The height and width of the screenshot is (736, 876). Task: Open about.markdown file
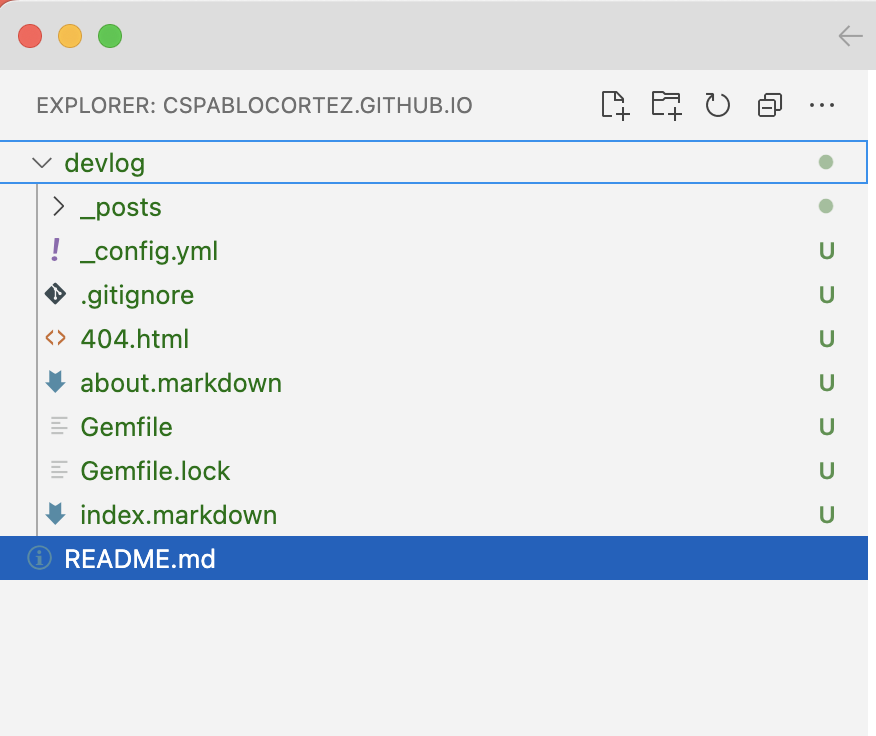coord(434,383)
